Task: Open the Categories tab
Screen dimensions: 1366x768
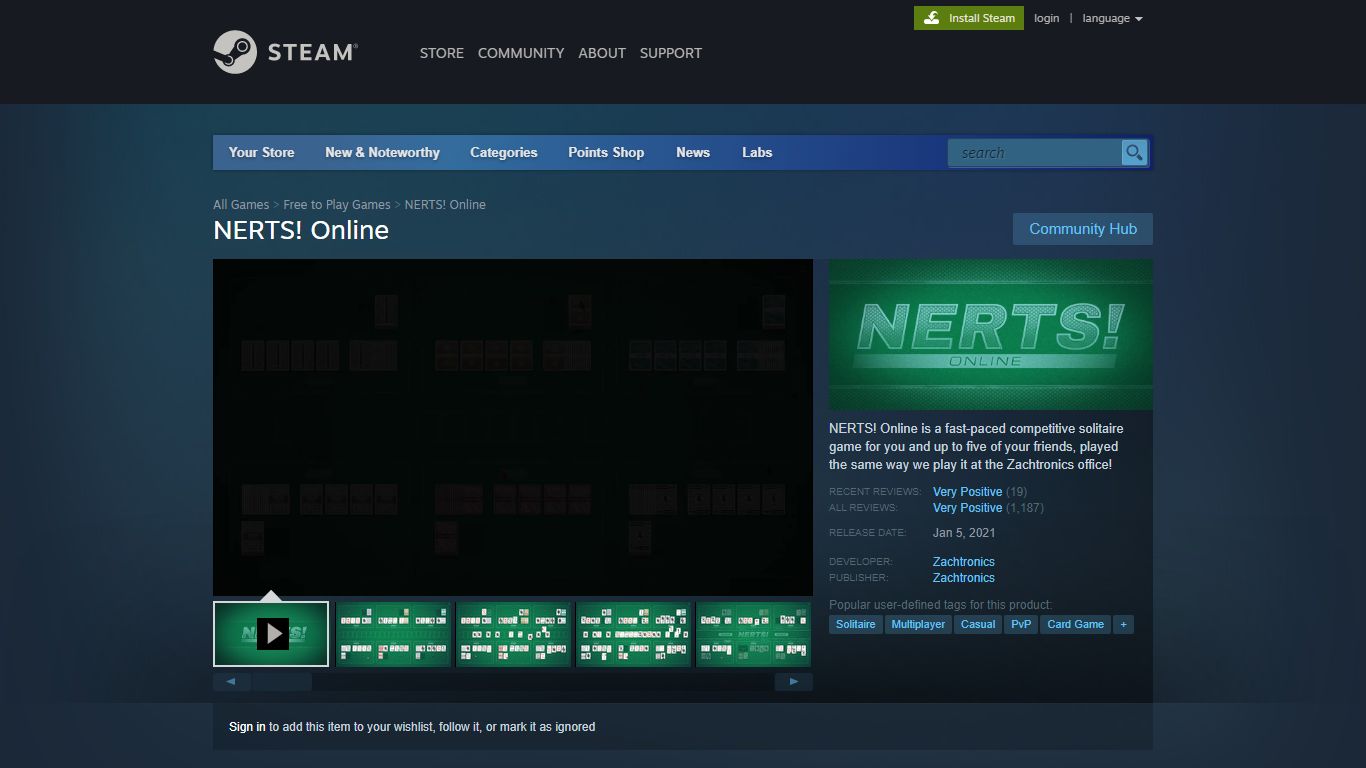Action: click(504, 152)
